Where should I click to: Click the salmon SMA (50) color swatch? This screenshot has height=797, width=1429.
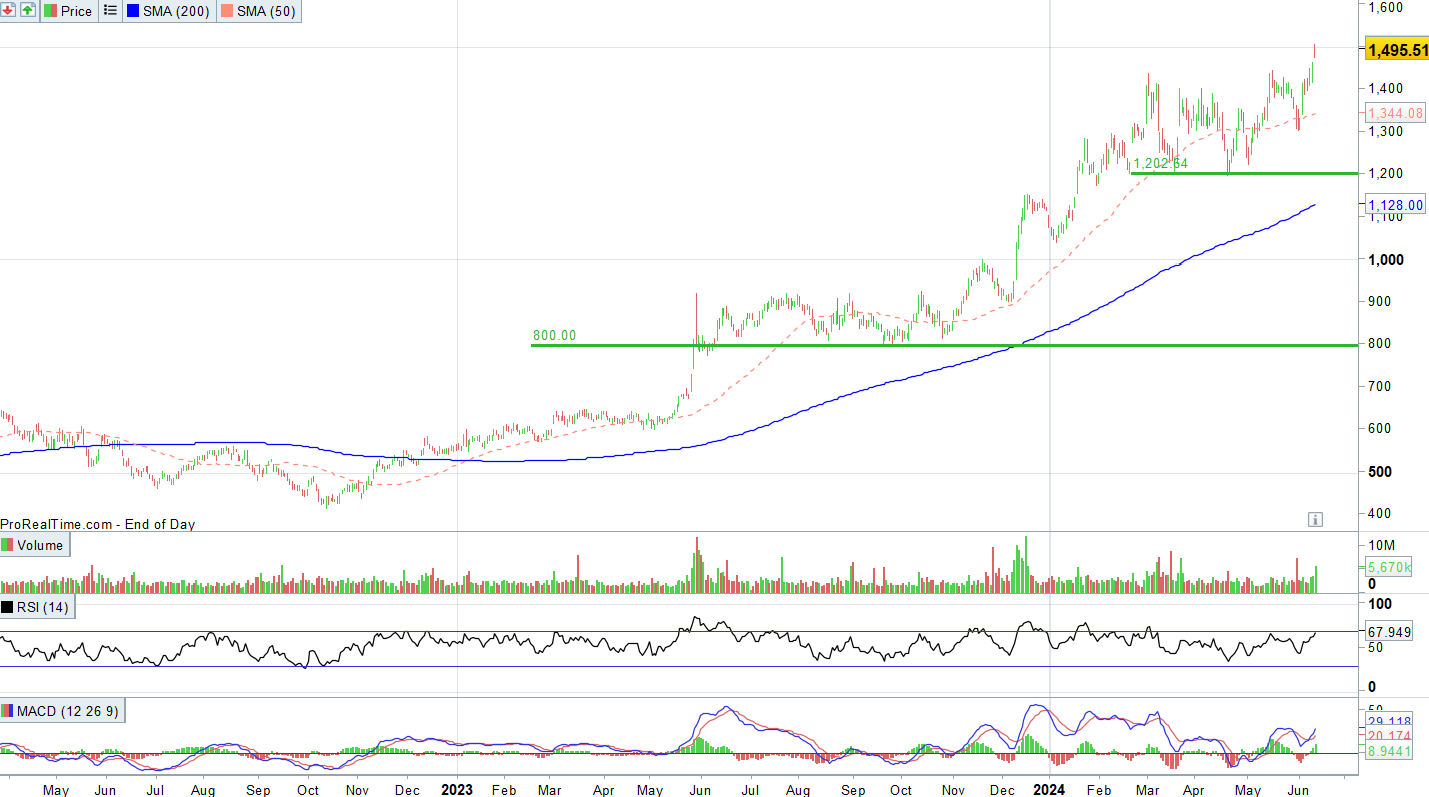(x=227, y=11)
